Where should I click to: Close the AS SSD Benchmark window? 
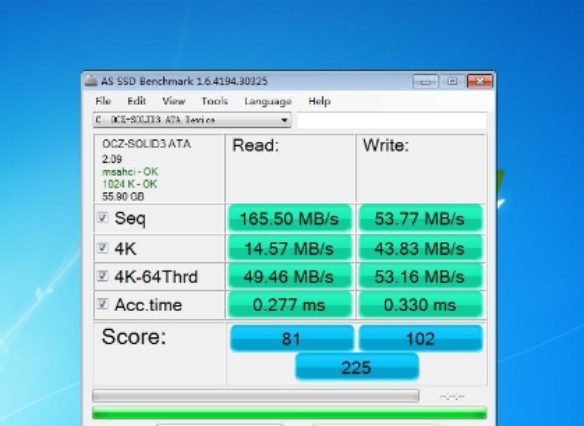(480, 81)
